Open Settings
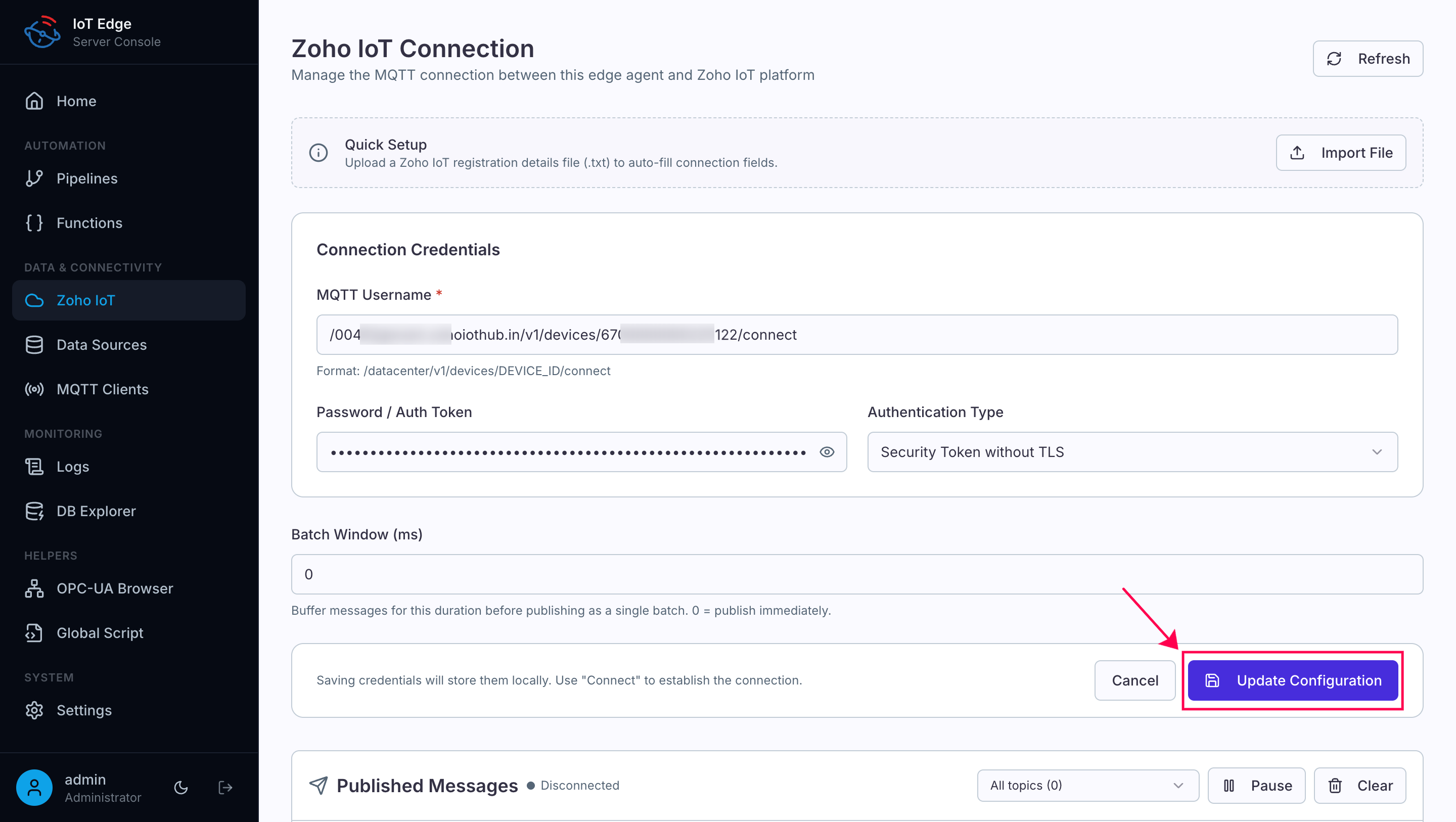The image size is (1456, 822). [x=129, y=710]
